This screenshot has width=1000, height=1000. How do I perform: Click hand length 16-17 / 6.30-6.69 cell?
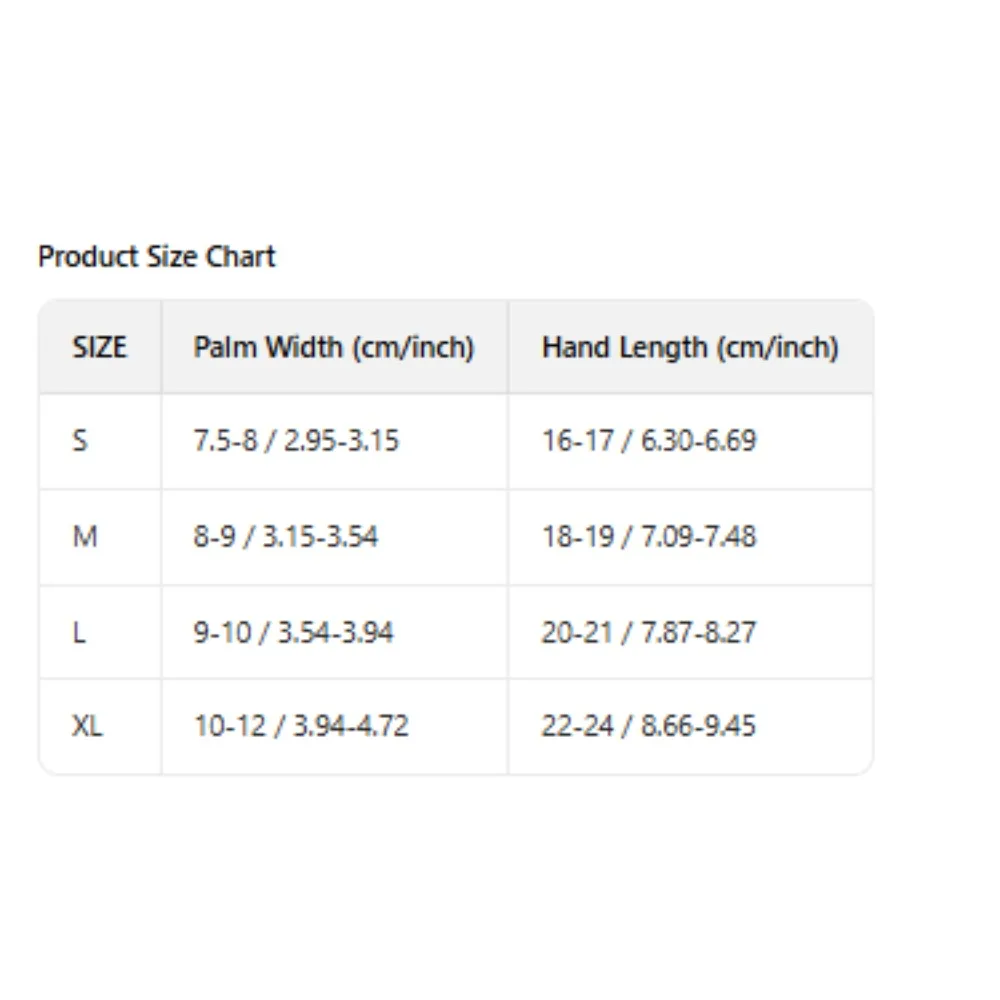click(x=649, y=440)
